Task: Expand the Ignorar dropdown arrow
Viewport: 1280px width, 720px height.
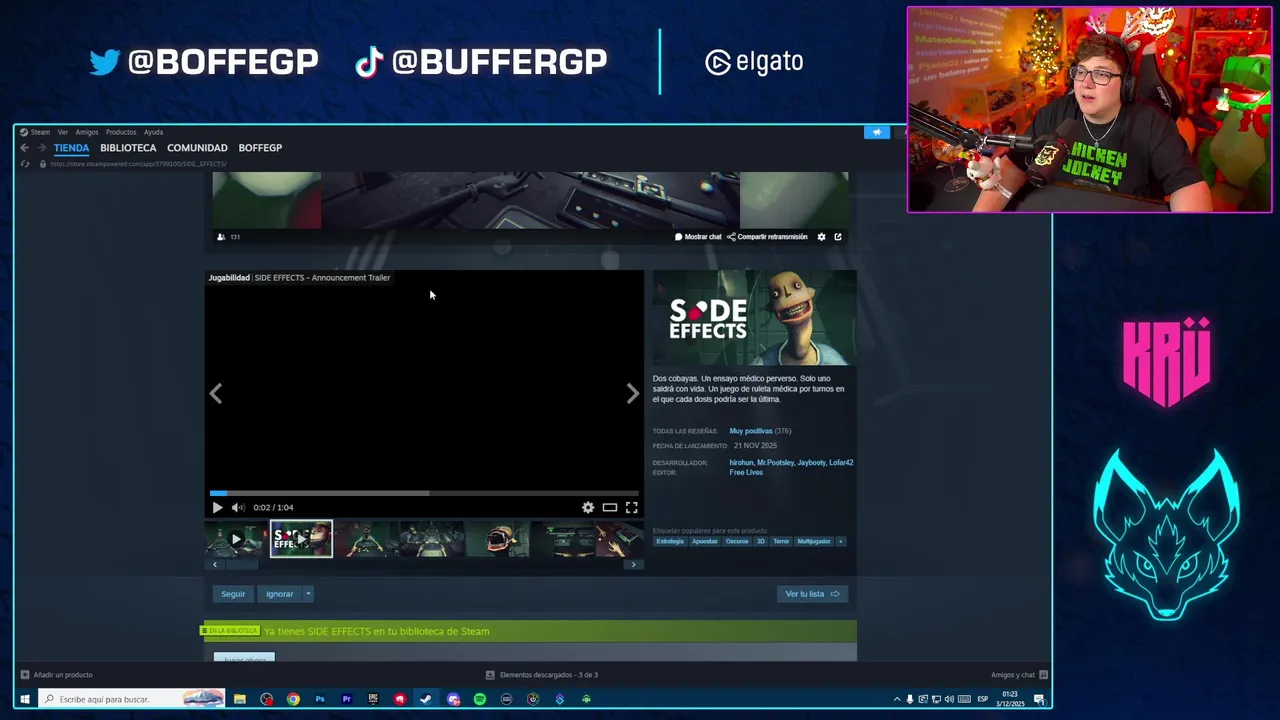Action: [x=308, y=594]
